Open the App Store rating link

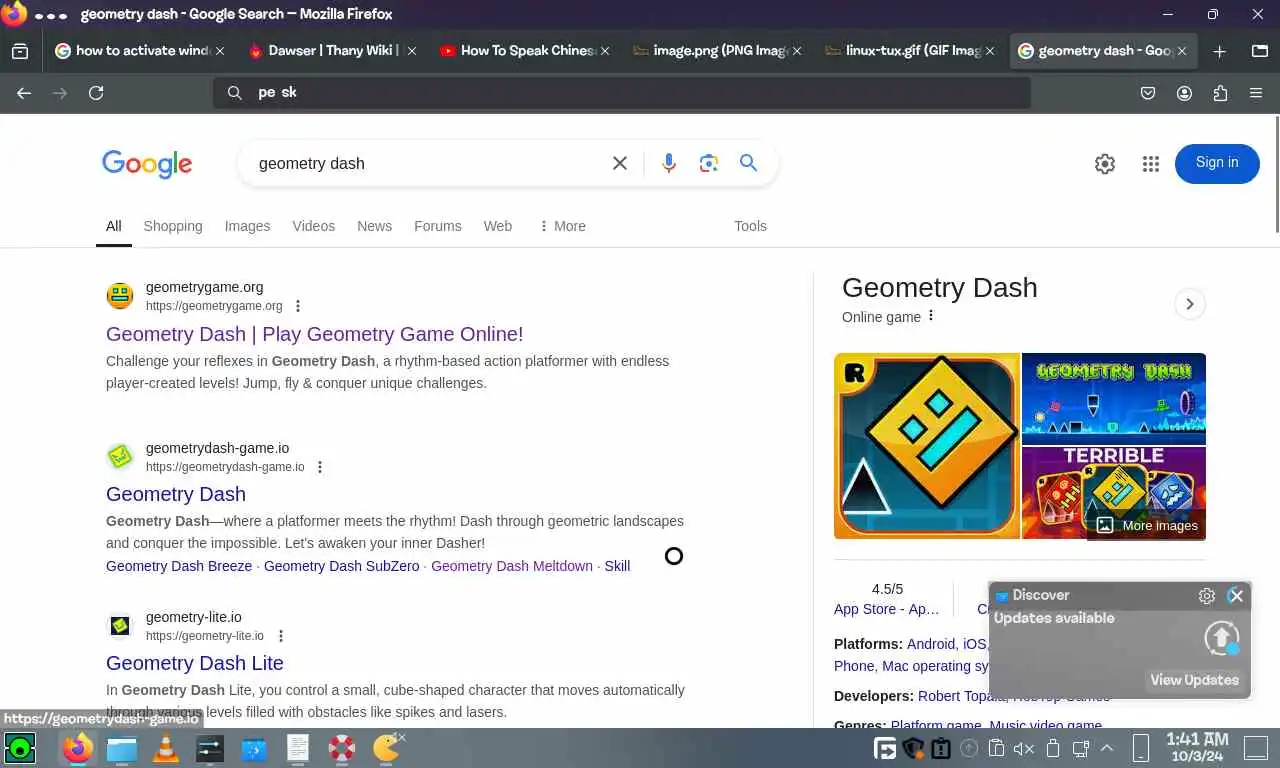pos(887,608)
